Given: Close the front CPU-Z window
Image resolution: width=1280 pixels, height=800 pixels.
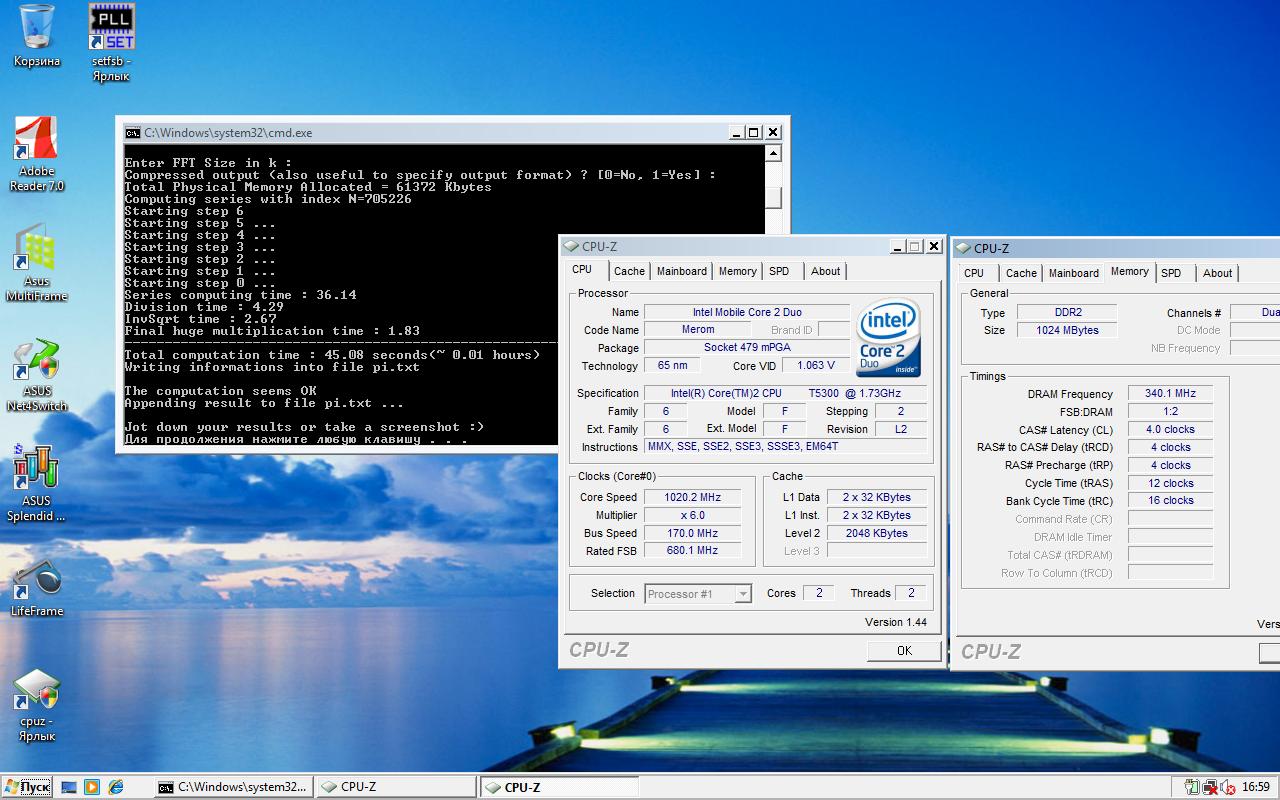Looking at the screenshot, I should pyautogui.click(x=934, y=246).
